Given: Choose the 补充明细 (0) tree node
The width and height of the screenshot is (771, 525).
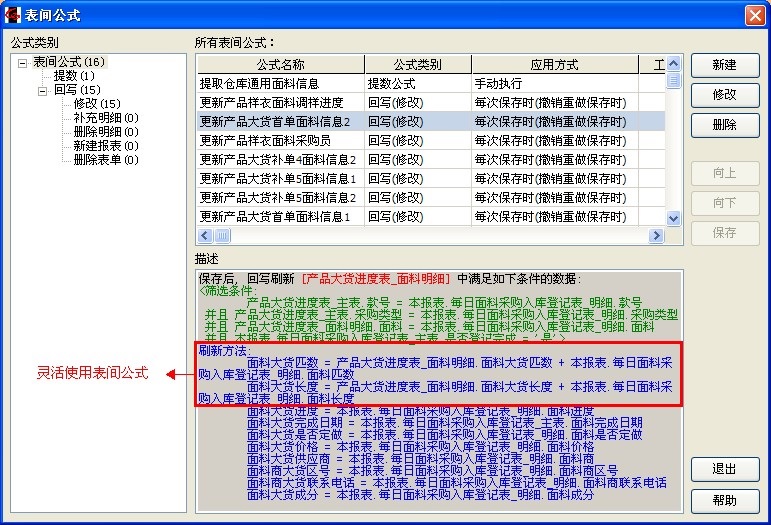Looking at the screenshot, I should [x=105, y=118].
